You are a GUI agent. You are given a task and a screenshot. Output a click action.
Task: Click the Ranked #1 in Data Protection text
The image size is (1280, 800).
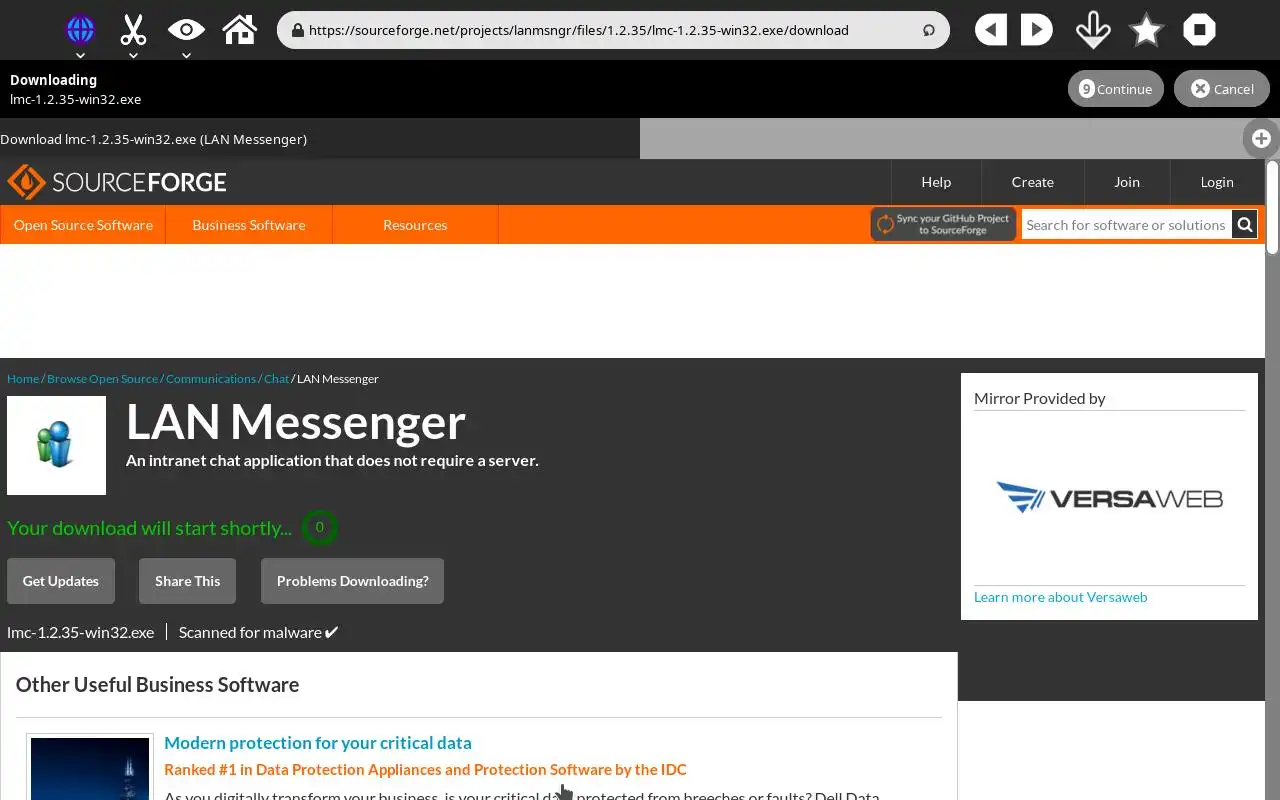[x=425, y=770]
